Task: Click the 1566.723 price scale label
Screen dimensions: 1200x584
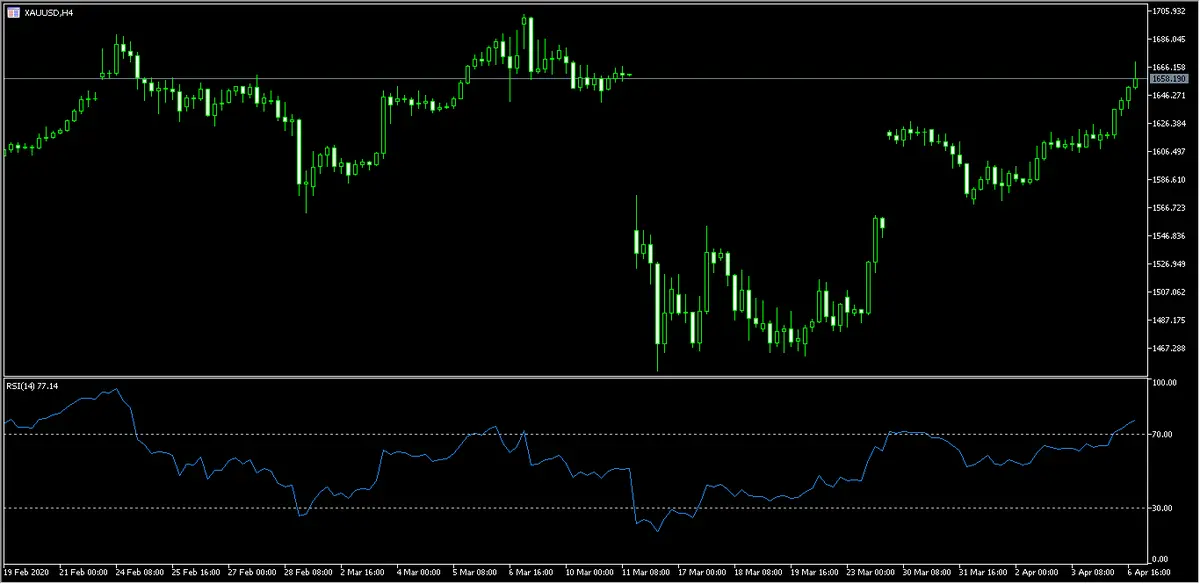Action: pos(1168,208)
